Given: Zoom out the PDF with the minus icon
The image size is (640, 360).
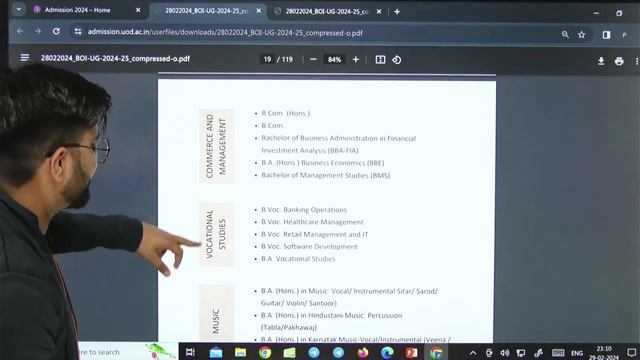Looking at the screenshot, I should [313, 60].
